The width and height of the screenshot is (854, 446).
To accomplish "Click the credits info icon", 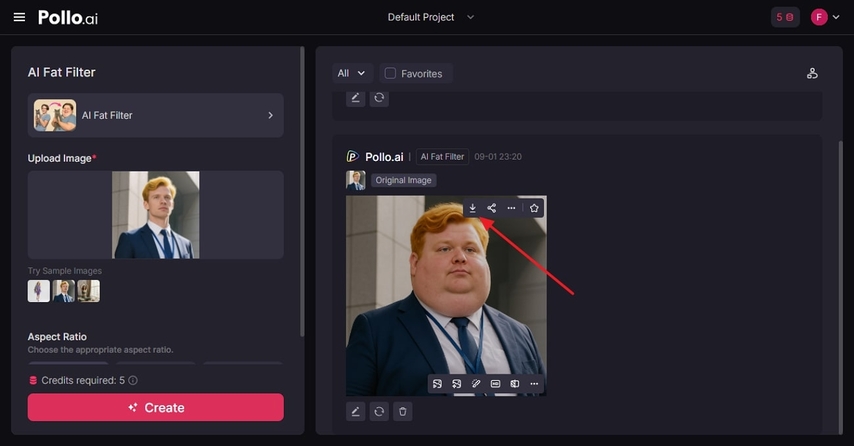I will point(133,381).
